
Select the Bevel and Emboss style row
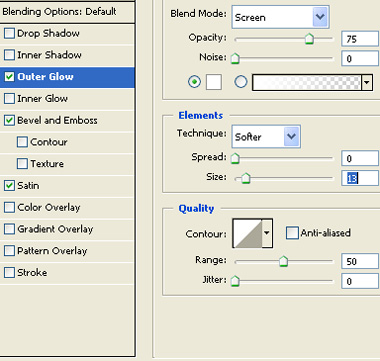click(67, 120)
